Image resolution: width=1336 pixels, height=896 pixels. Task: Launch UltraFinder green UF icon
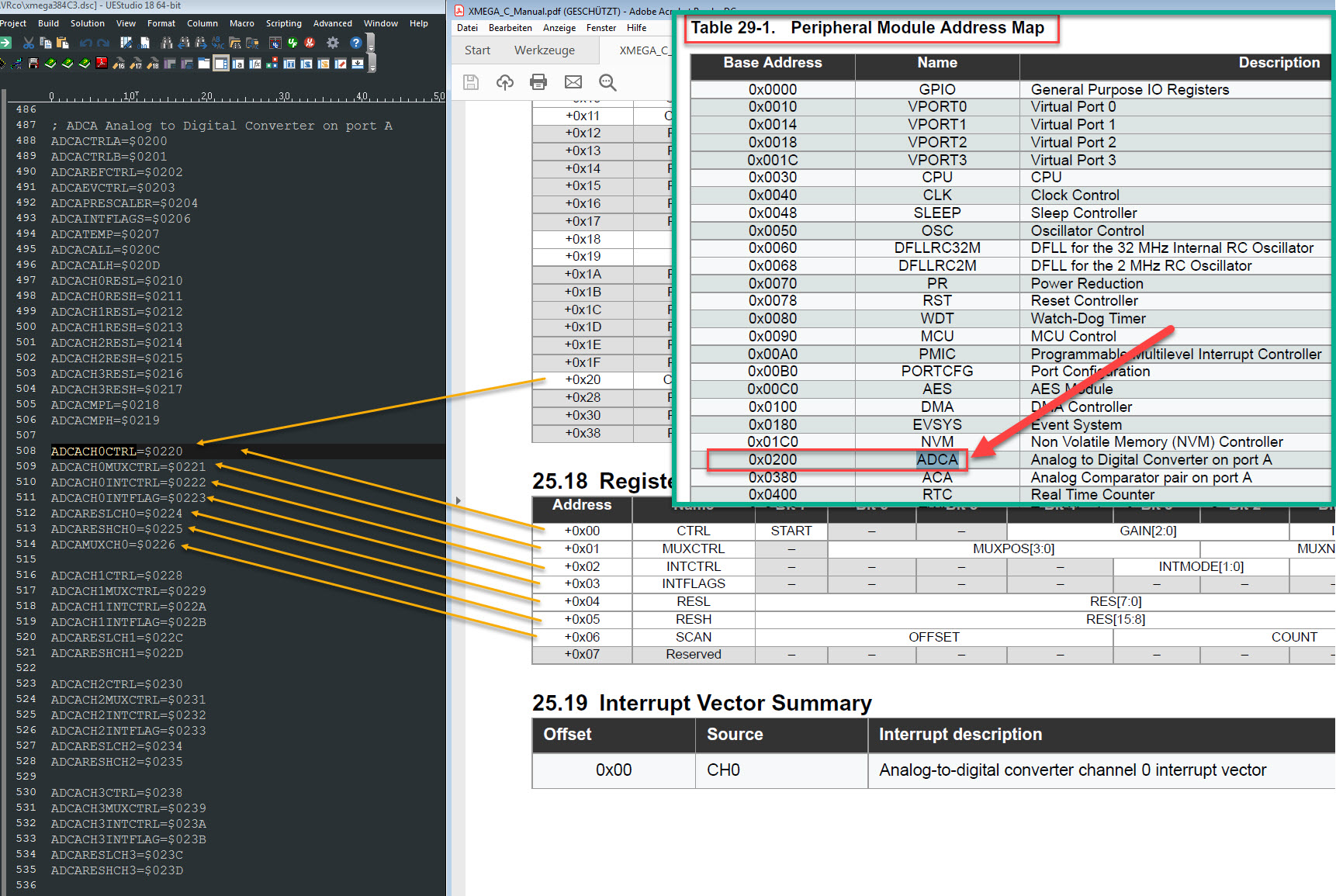[x=292, y=43]
